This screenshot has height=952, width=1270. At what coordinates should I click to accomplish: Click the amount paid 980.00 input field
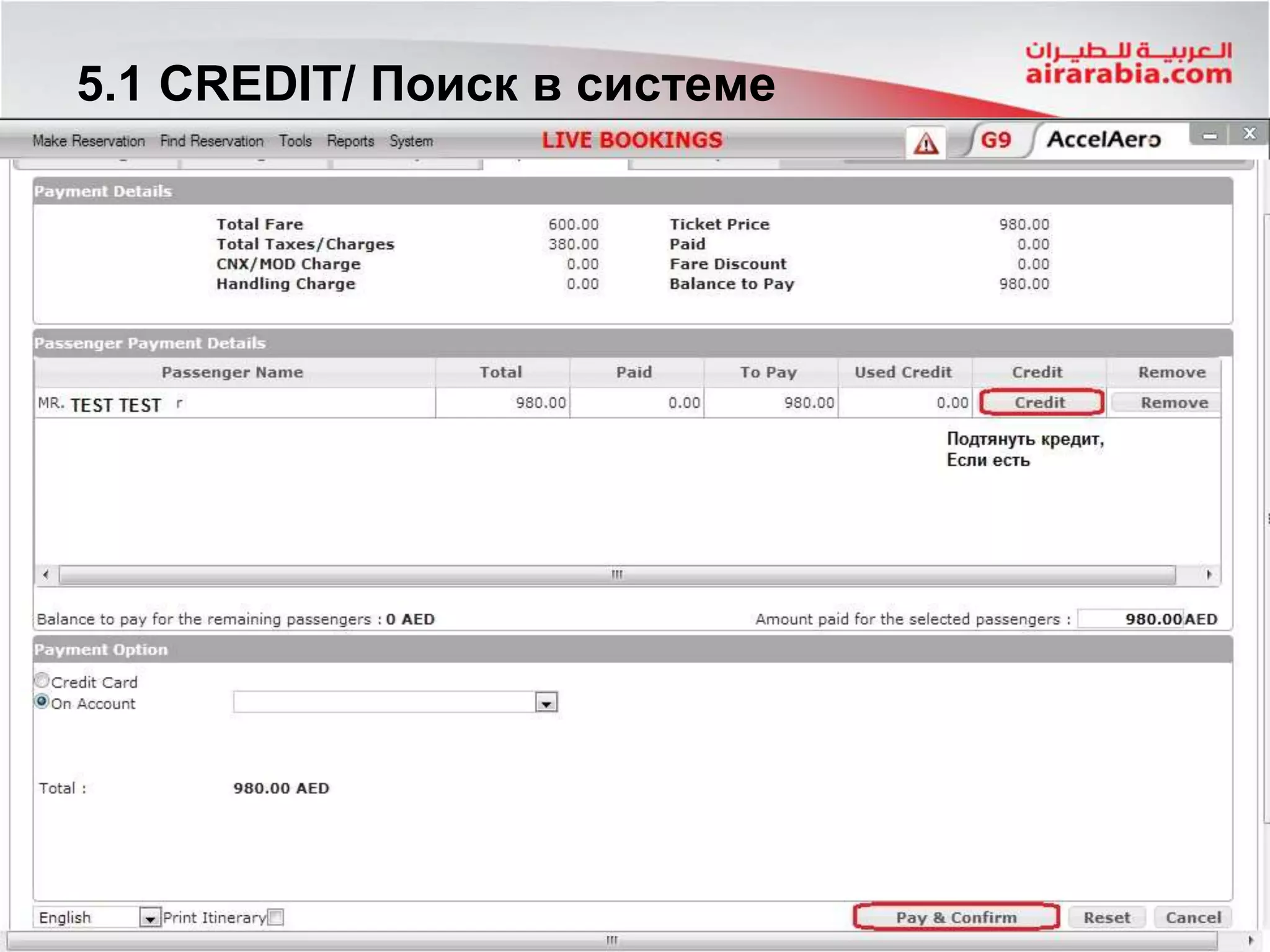pos(1131,619)
